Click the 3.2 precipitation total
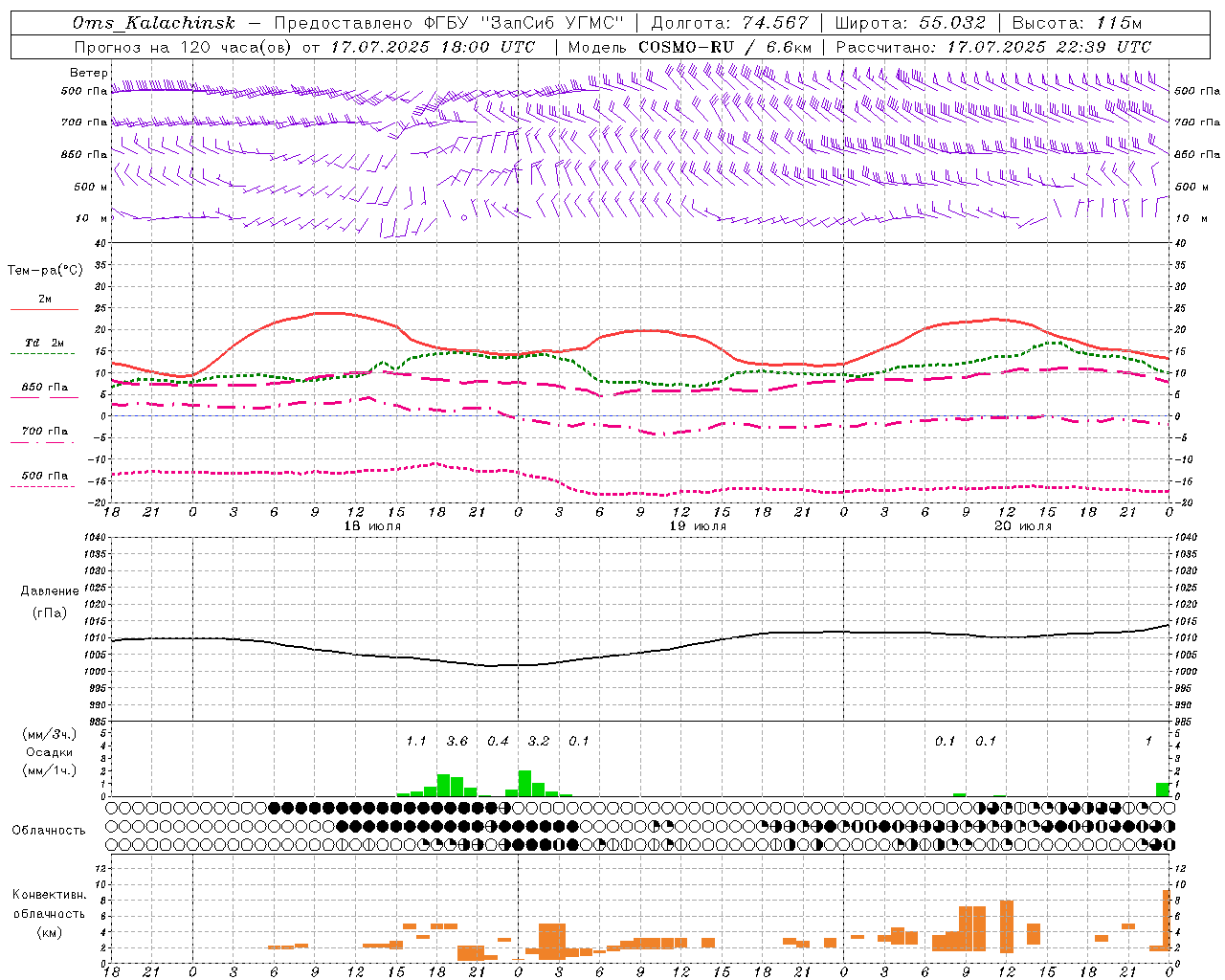 click(539, 742)
